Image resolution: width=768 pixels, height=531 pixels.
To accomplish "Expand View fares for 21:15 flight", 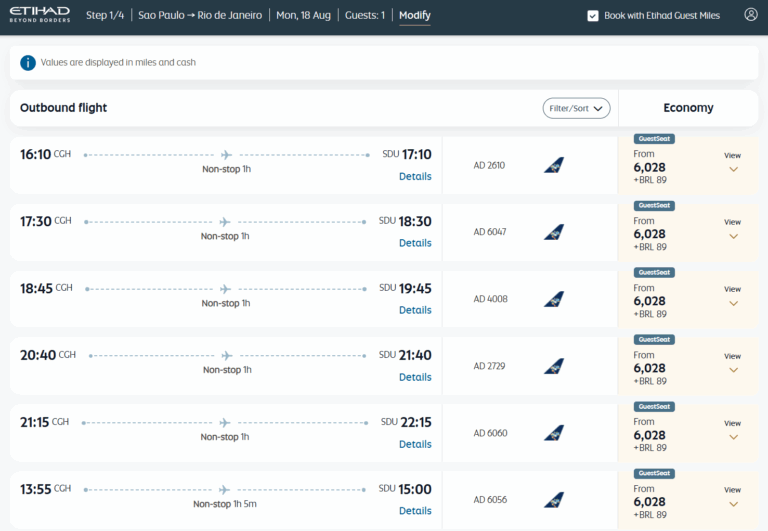I will coord(733,430).
